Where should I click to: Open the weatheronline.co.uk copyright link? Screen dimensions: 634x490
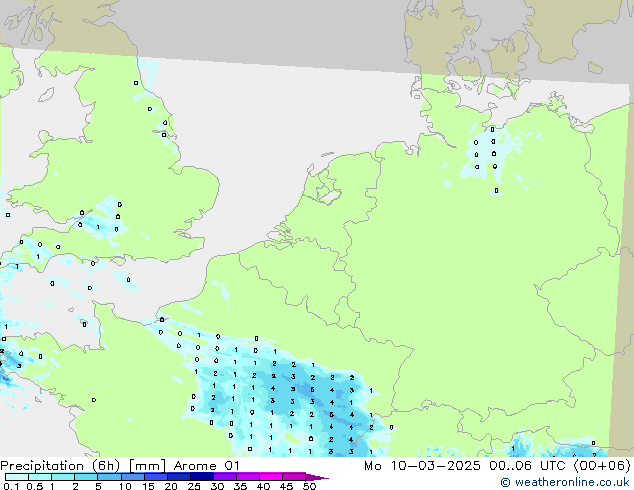point(565,482)
